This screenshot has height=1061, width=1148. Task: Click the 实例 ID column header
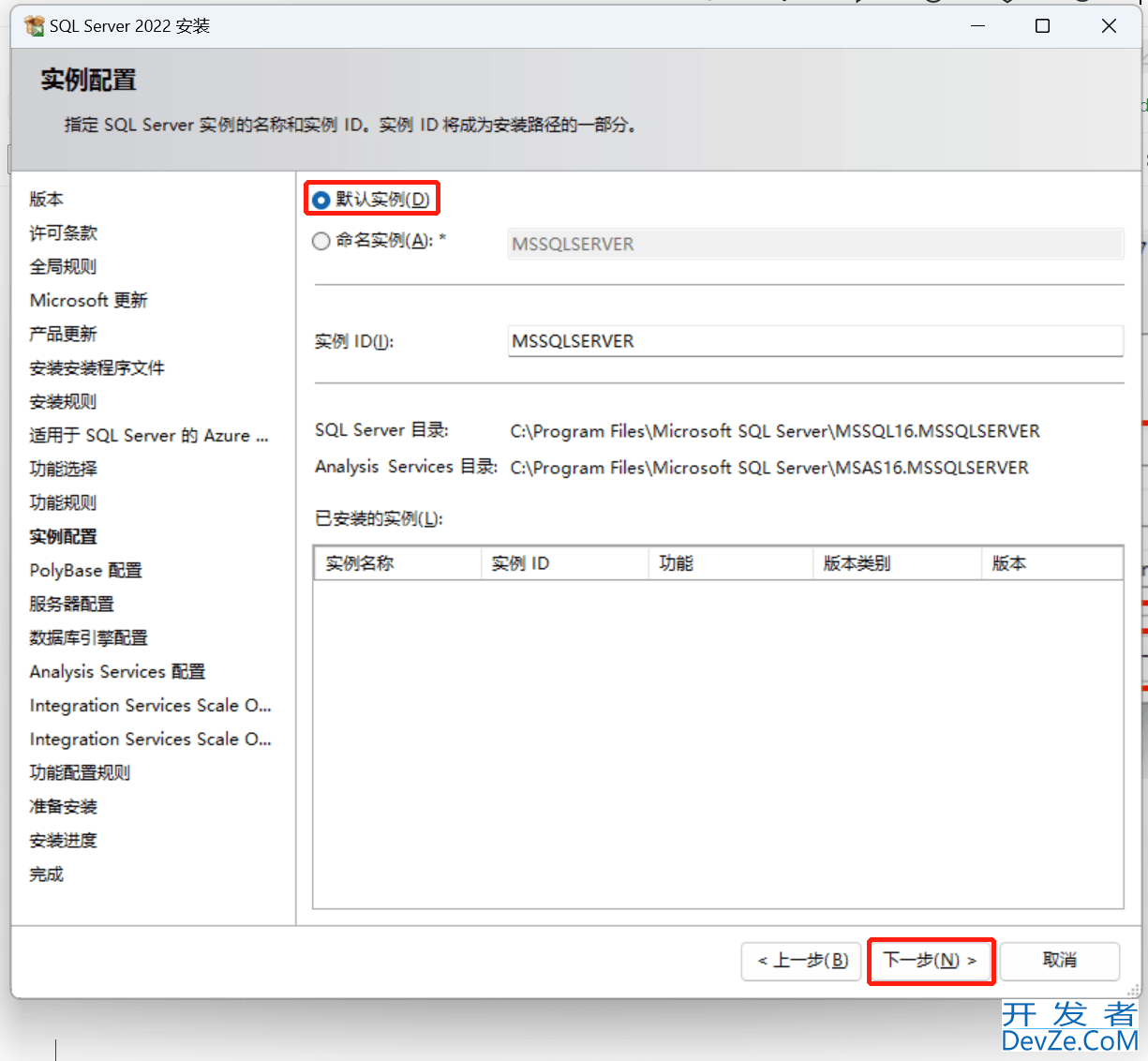564,563
